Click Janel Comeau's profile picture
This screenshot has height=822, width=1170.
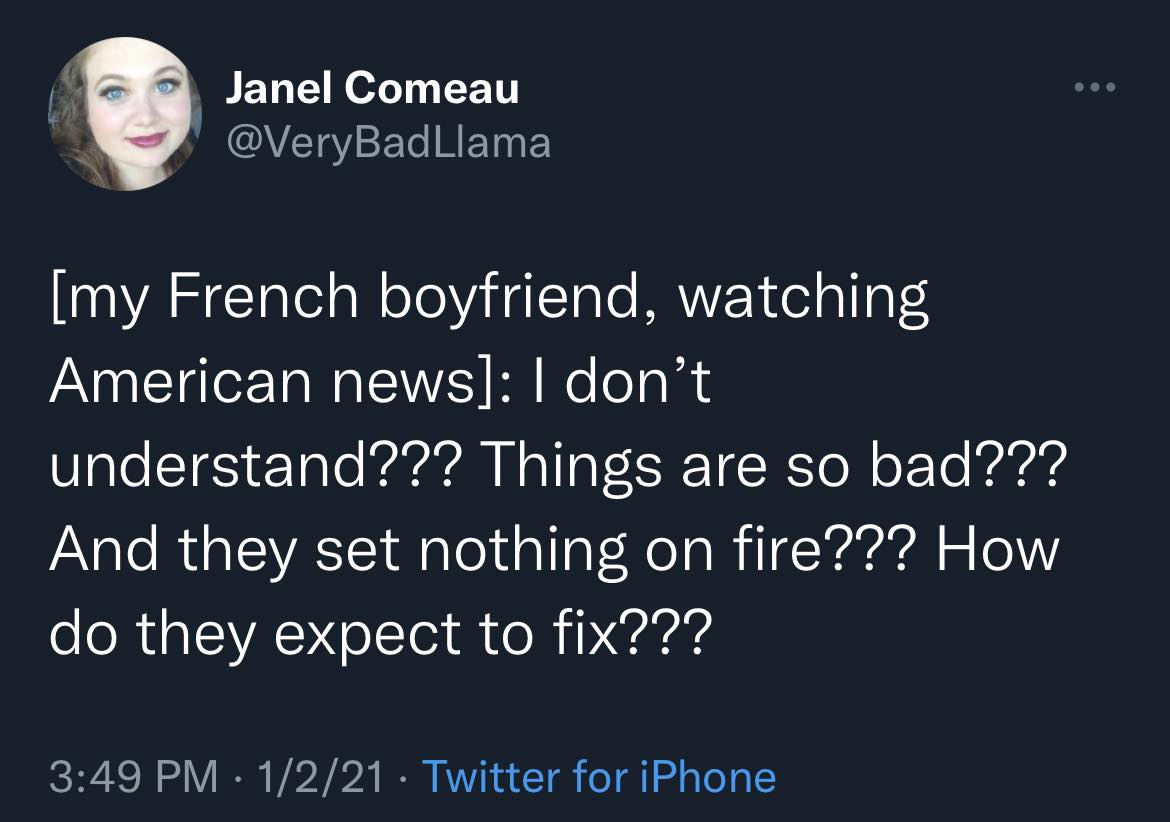[124, 116]
